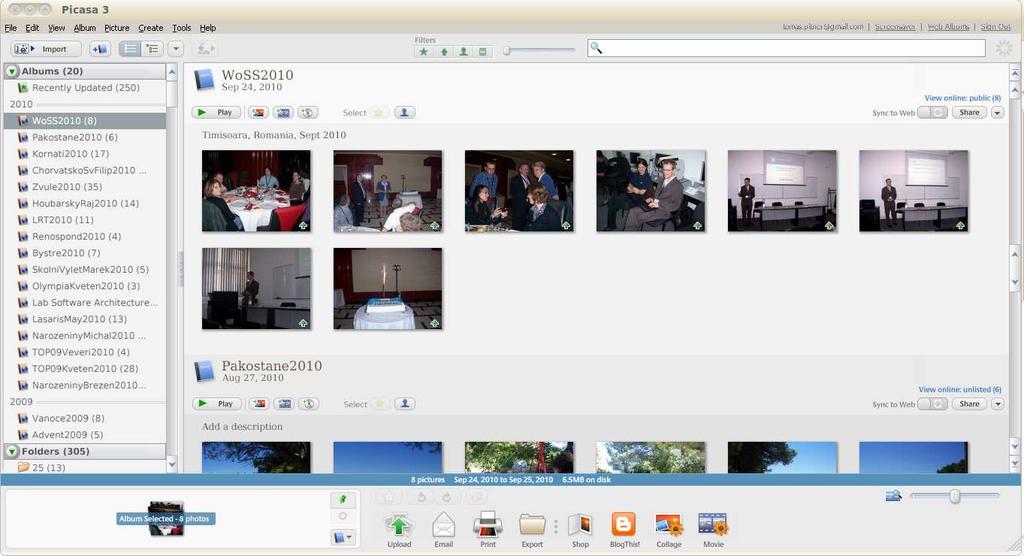This screenshot has width=1024, height=556.
Task: Click geotag icon in WoSS2010 album header
Action: 308,112
